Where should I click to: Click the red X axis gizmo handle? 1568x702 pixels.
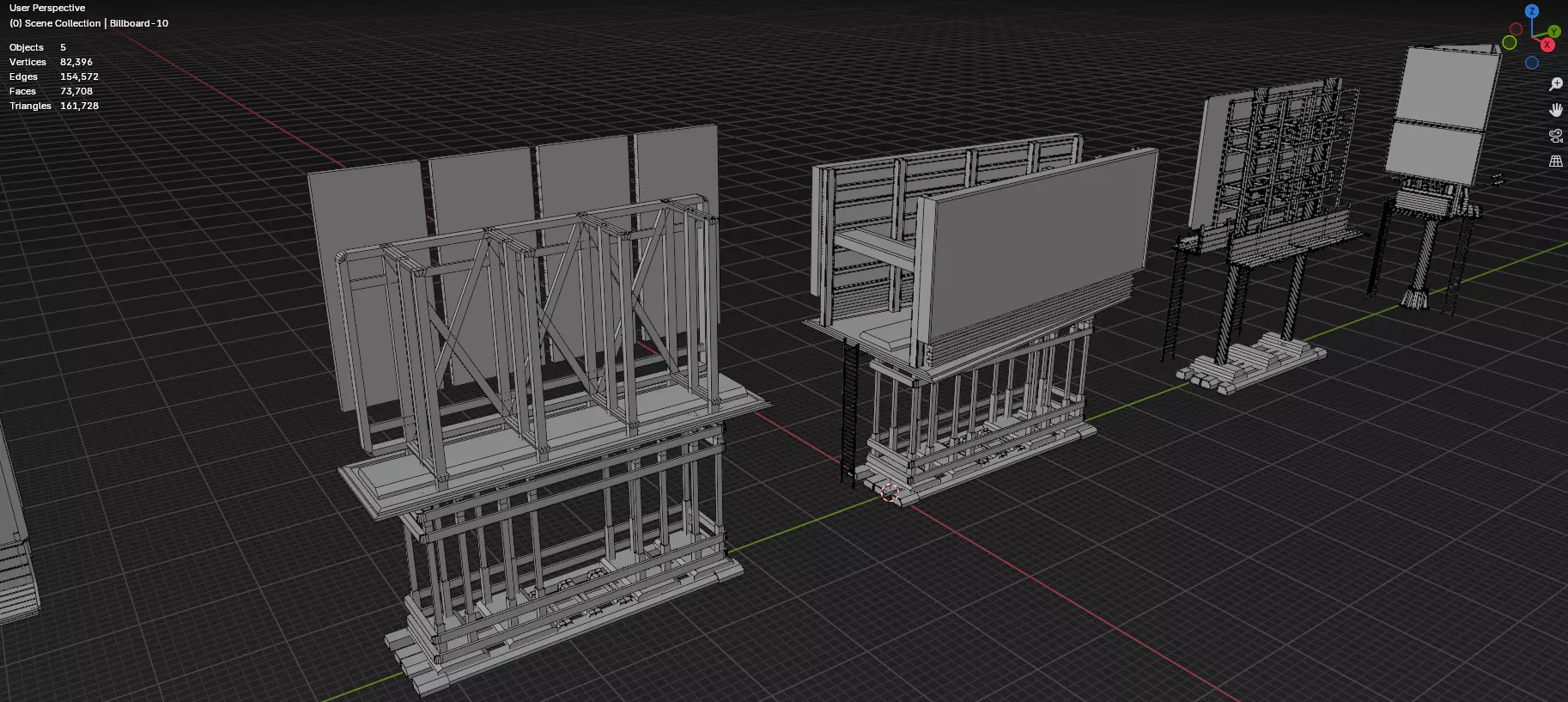(x=1547, y=45)
